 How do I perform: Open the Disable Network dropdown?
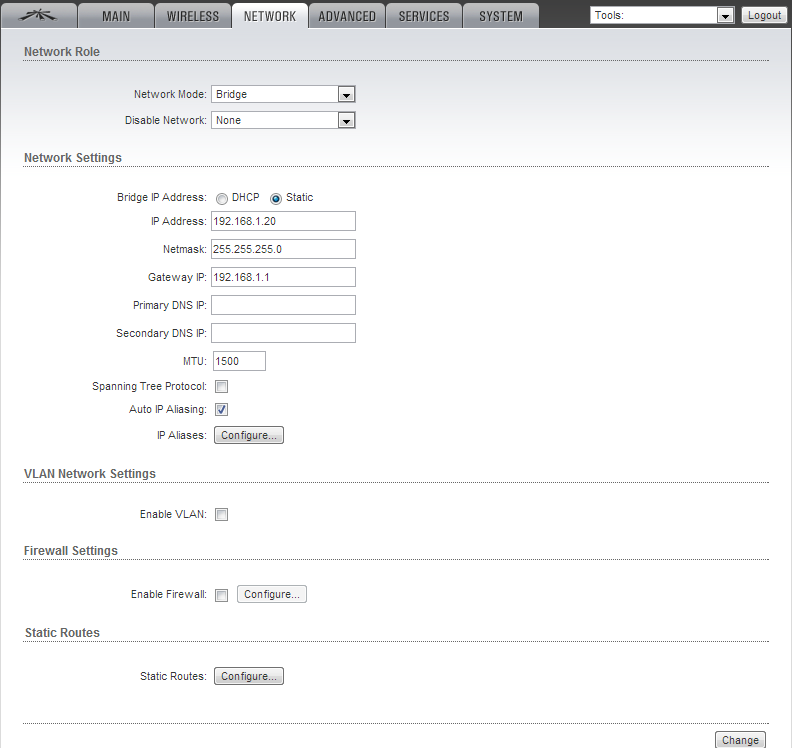click(283, 120)
